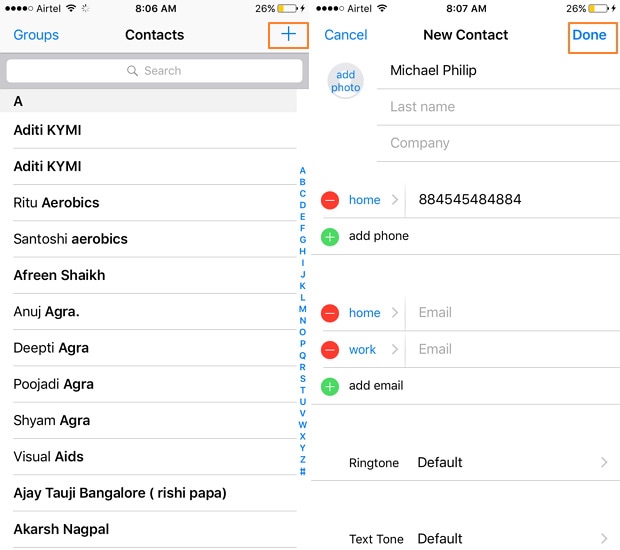Open Text Tone Default chevron
The image size is (620, 550).
pos(604,538)
